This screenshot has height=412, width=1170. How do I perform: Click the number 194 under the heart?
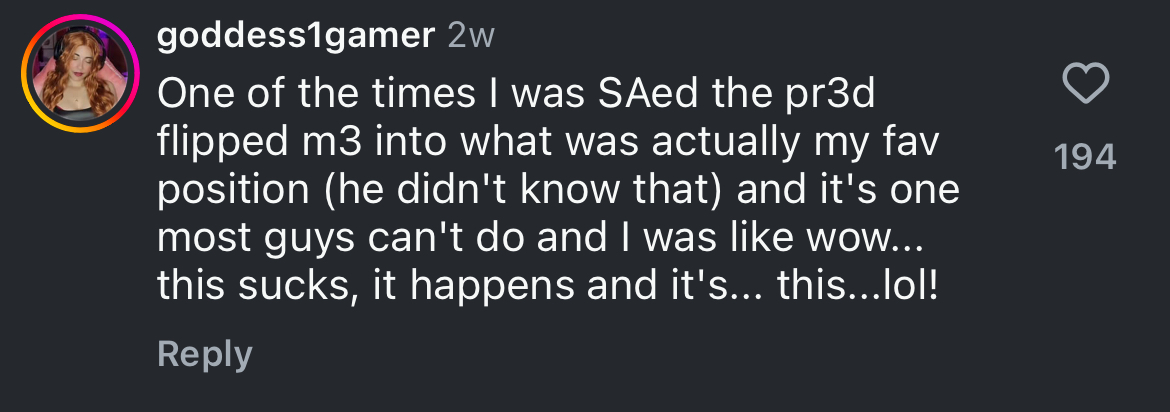point(1085,158)
